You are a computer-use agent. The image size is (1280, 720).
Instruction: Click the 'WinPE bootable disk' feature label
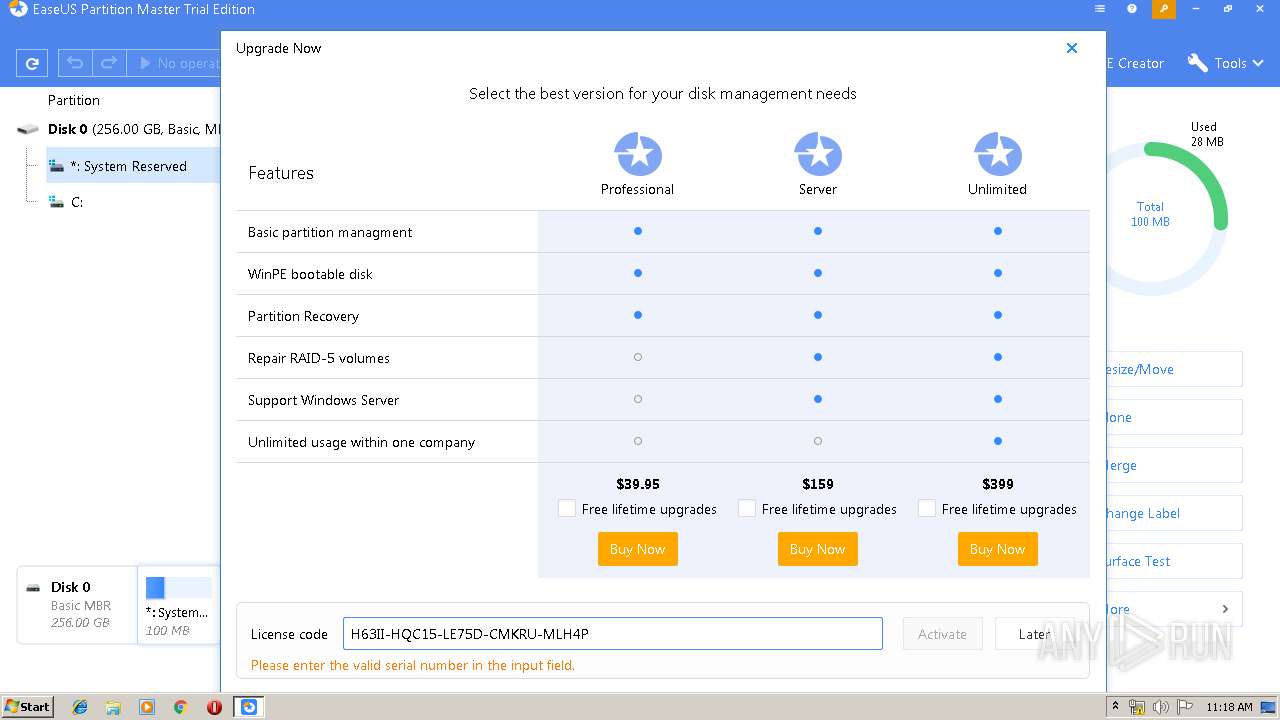point(310,274)
